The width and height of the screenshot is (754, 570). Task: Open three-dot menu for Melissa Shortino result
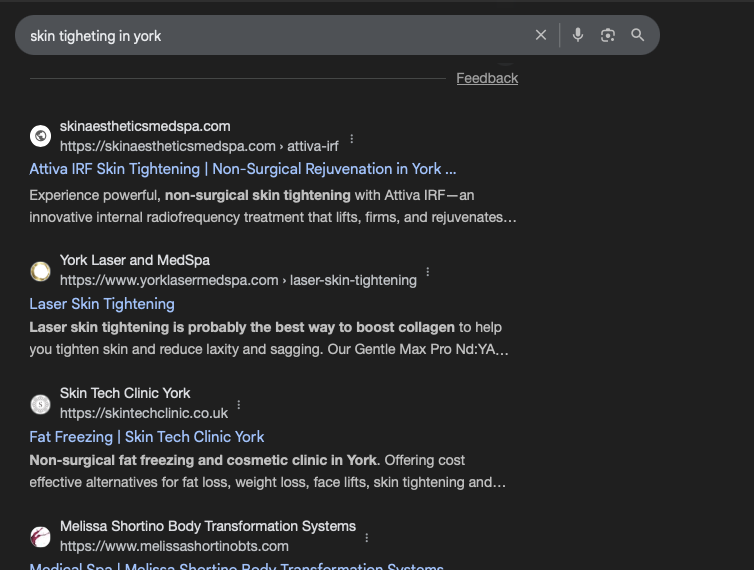367,538
